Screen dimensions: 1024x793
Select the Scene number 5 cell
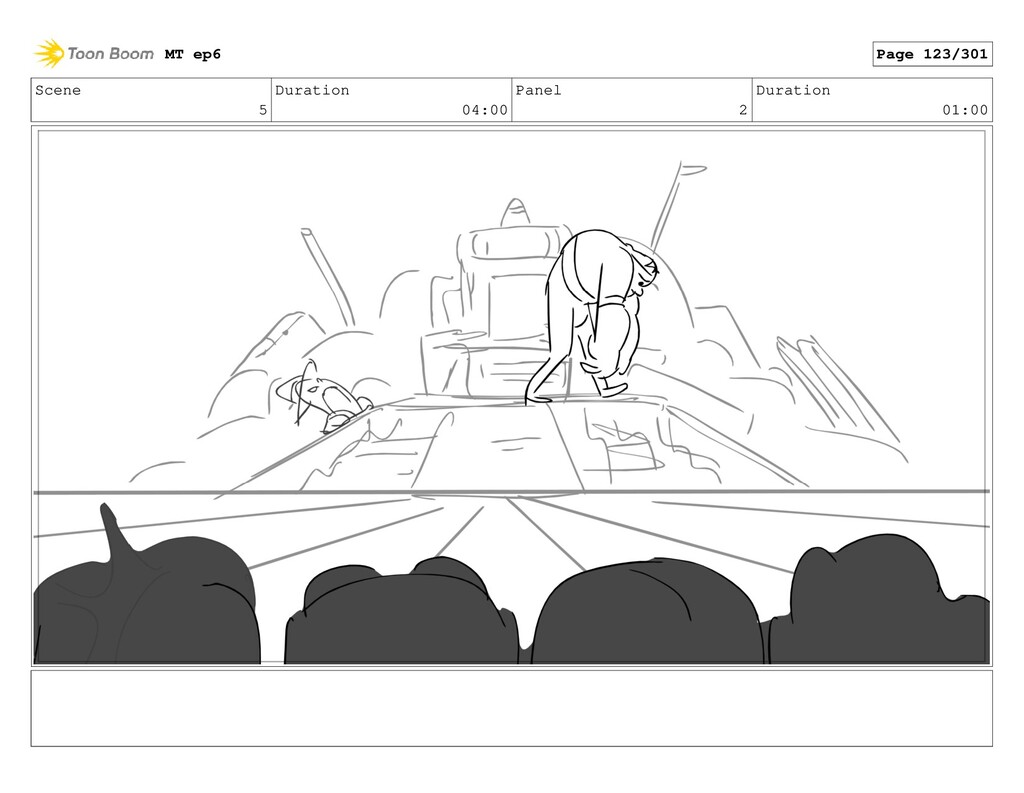pyautogui.click(x=151, y=100)
